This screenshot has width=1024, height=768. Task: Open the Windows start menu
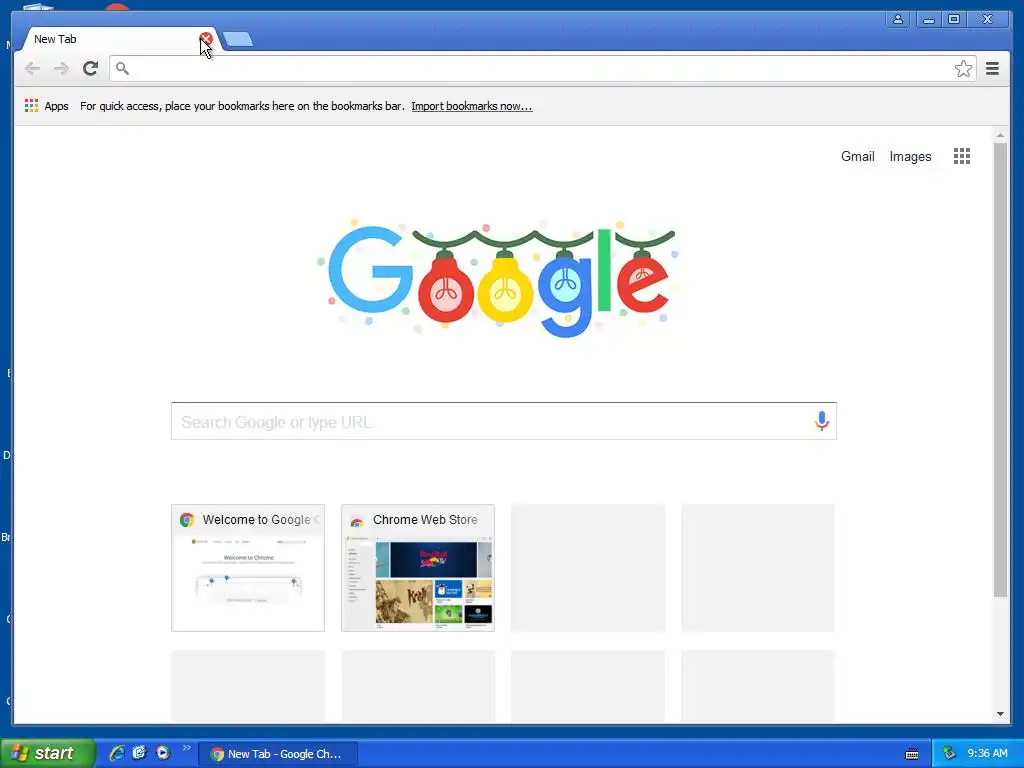(47, 753)
